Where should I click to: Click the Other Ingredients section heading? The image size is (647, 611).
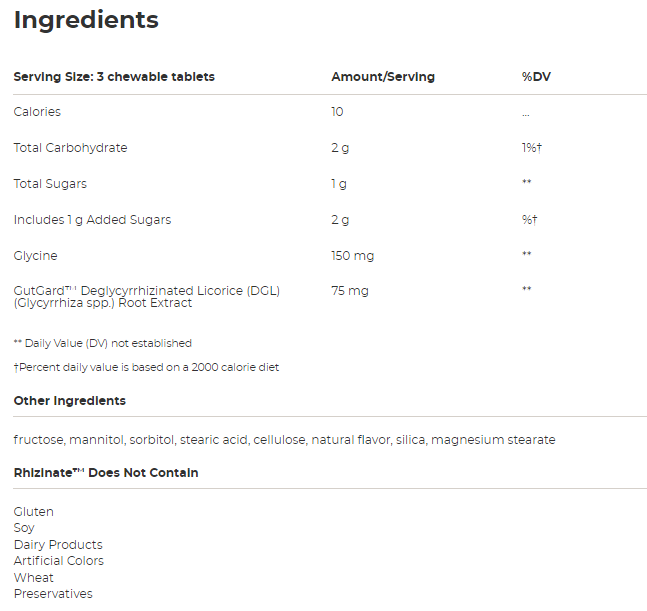(70, 401)
